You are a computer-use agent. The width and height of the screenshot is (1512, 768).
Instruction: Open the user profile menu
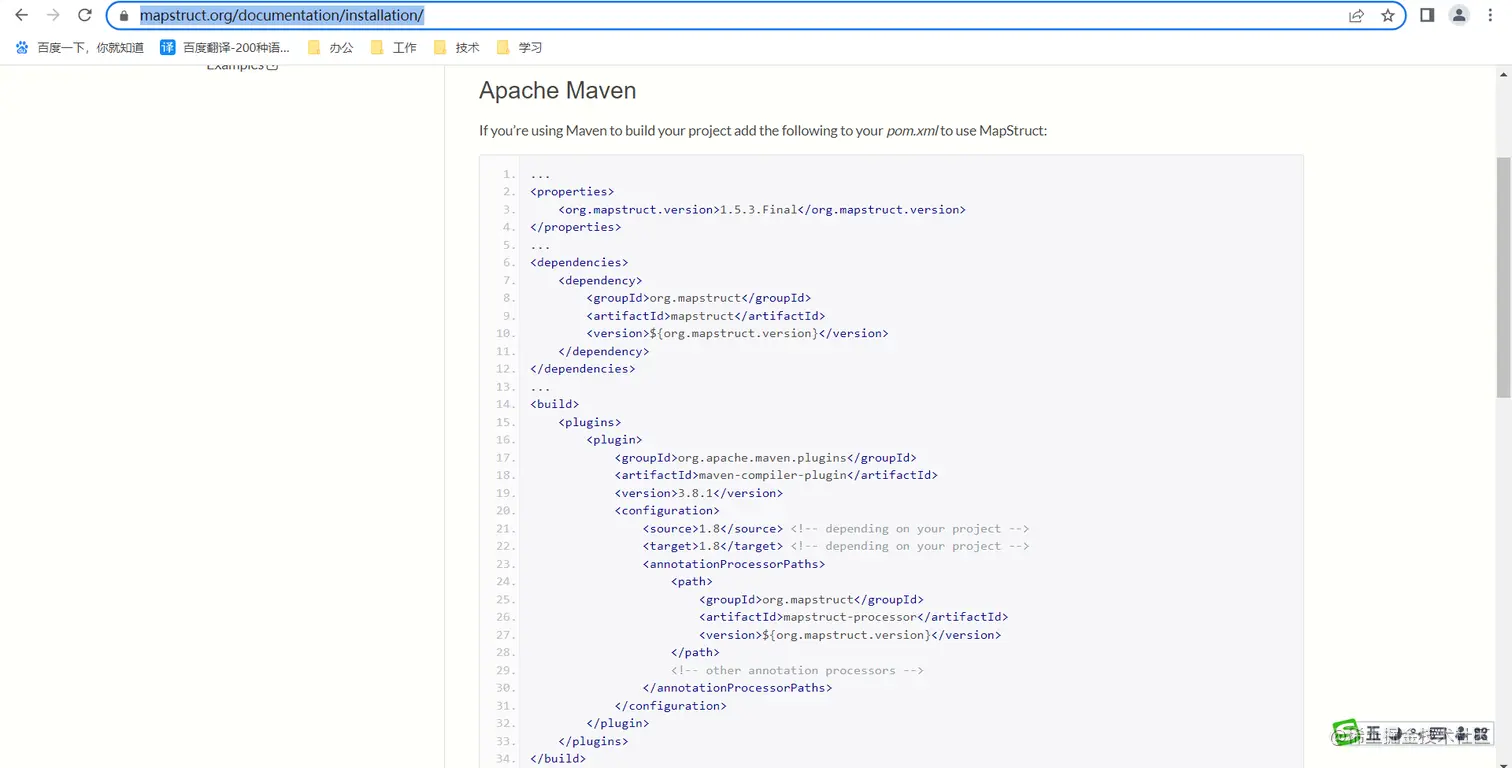(1459, 15)
